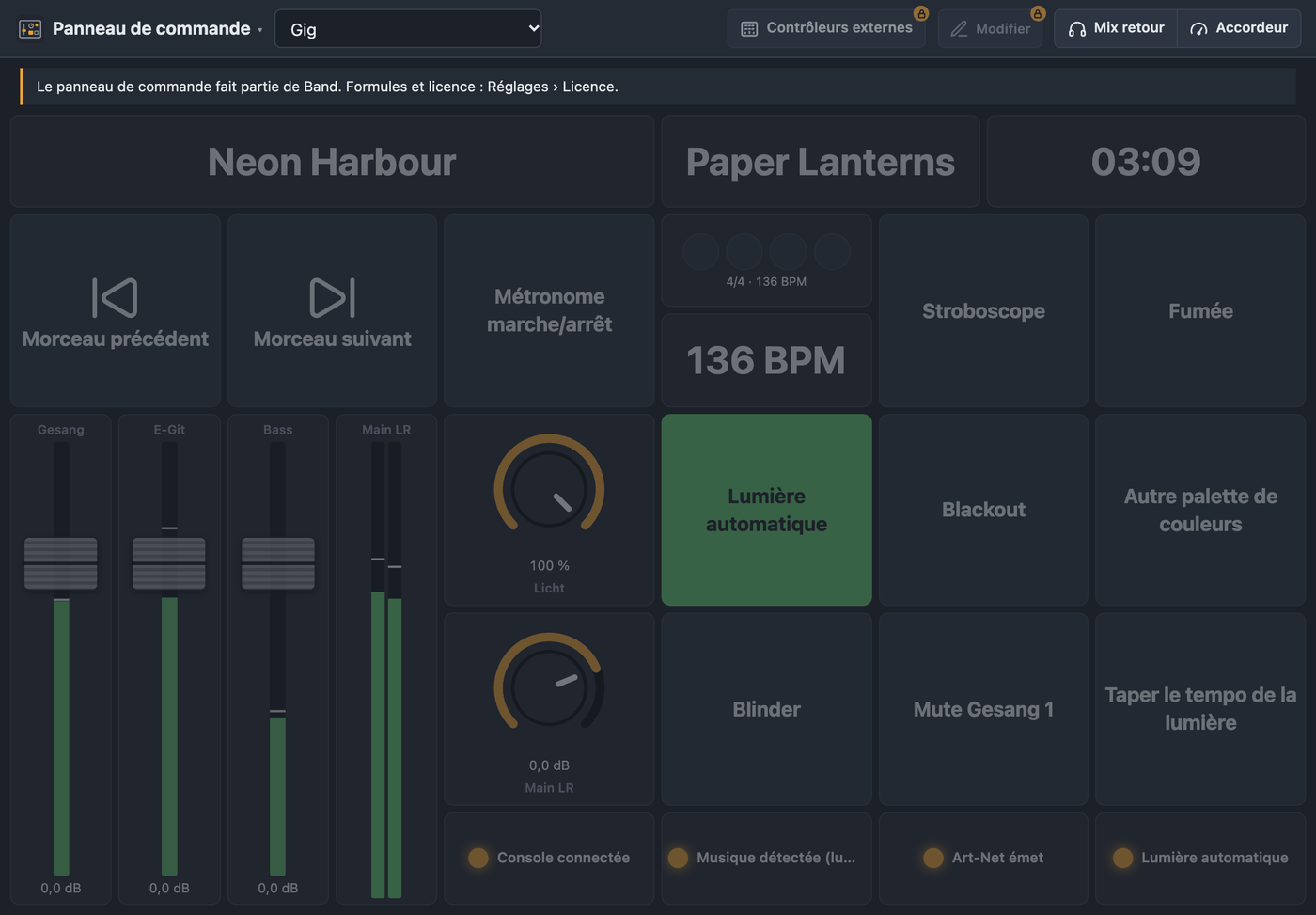Click the lock badge on Contrôleurs externes

pyautogui.click(x=921, y=13)
